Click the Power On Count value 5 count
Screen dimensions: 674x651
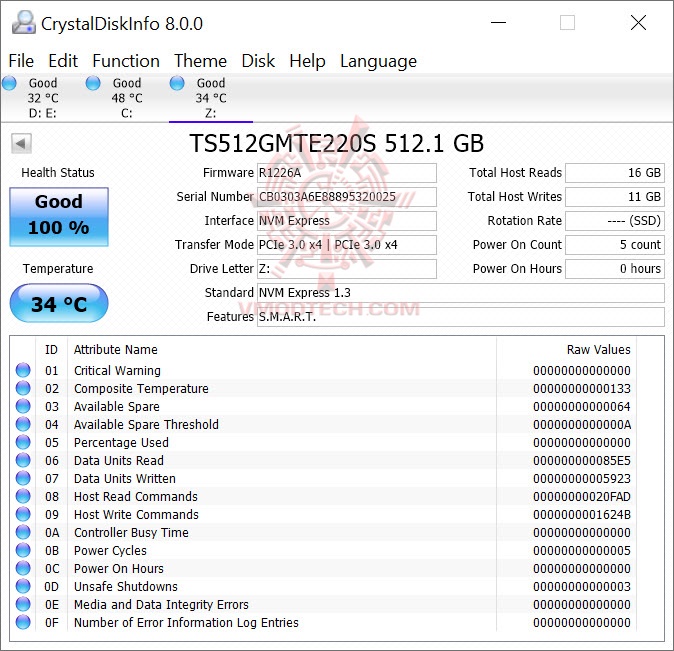click(x=615, y=245)
